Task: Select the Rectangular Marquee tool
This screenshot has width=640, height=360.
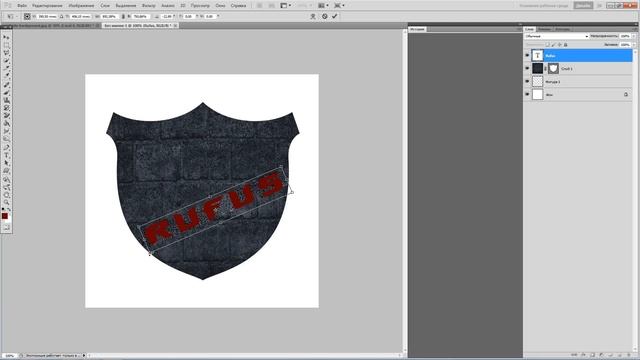Action: [6, 45]
